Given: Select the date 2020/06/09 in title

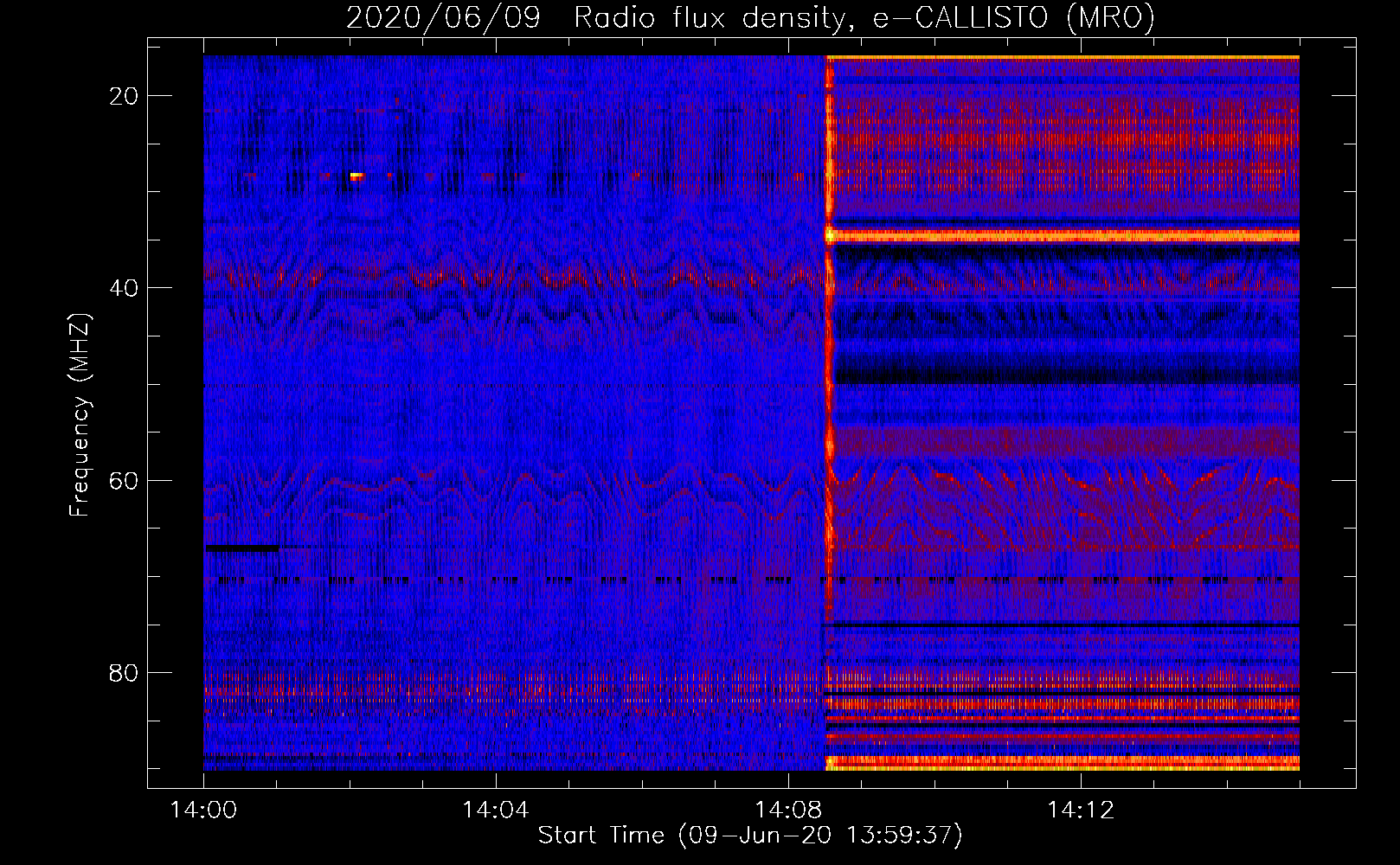Looking at the screenshot, I should 443,17.
